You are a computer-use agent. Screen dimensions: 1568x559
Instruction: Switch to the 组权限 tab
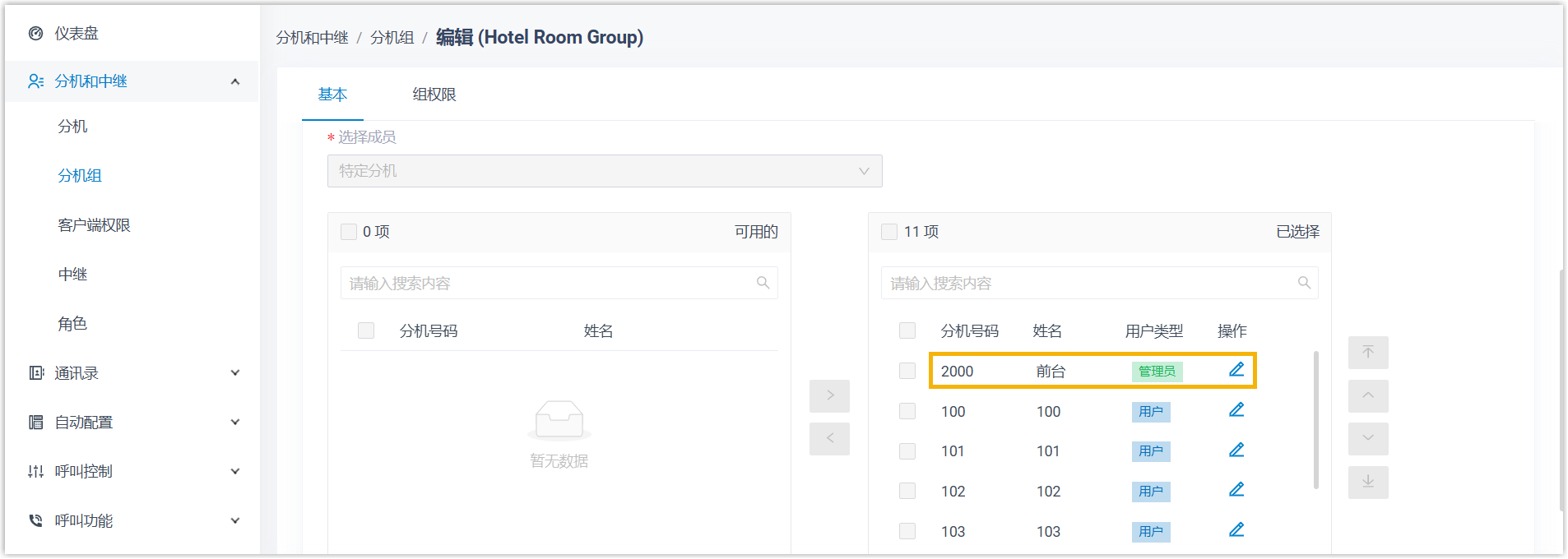point(434,95)
